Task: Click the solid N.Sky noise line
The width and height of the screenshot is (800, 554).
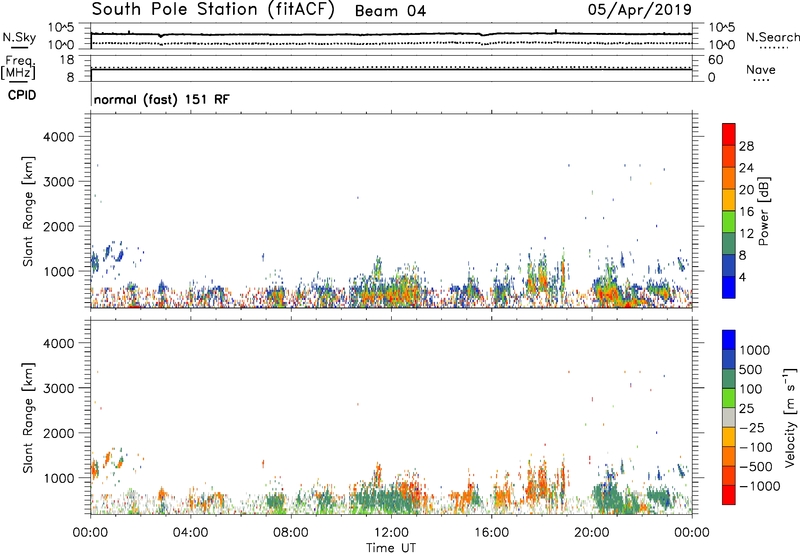Action: point(391,34)
